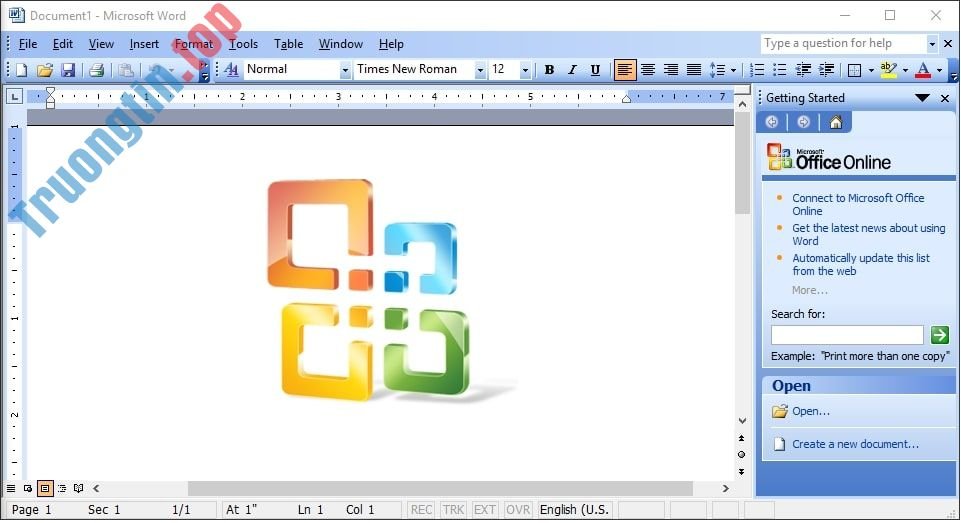
Task: Align text left
Action: coord(625,70)
